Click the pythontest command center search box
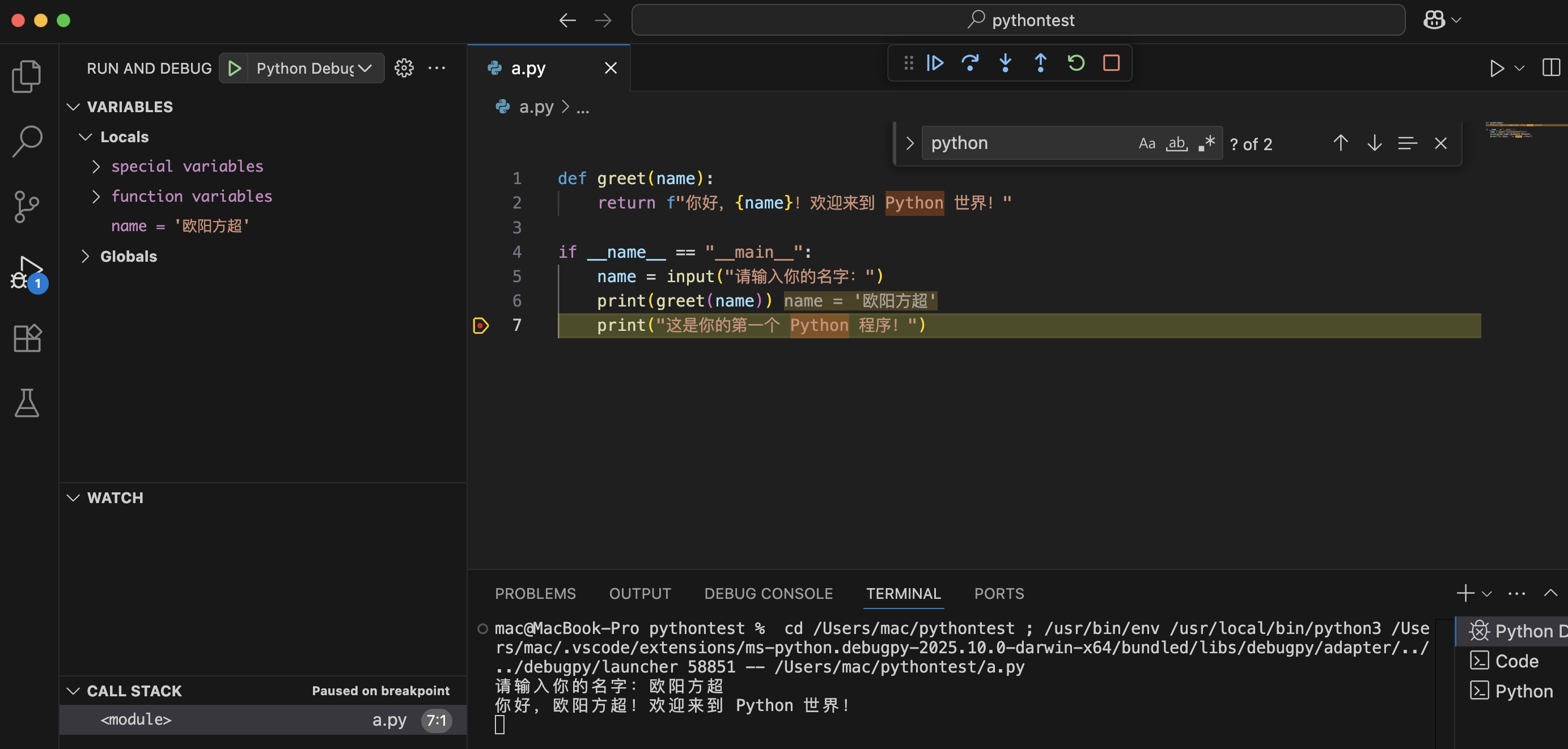The width and height of the screenshot is (1568, 749). coord(1018,20)
